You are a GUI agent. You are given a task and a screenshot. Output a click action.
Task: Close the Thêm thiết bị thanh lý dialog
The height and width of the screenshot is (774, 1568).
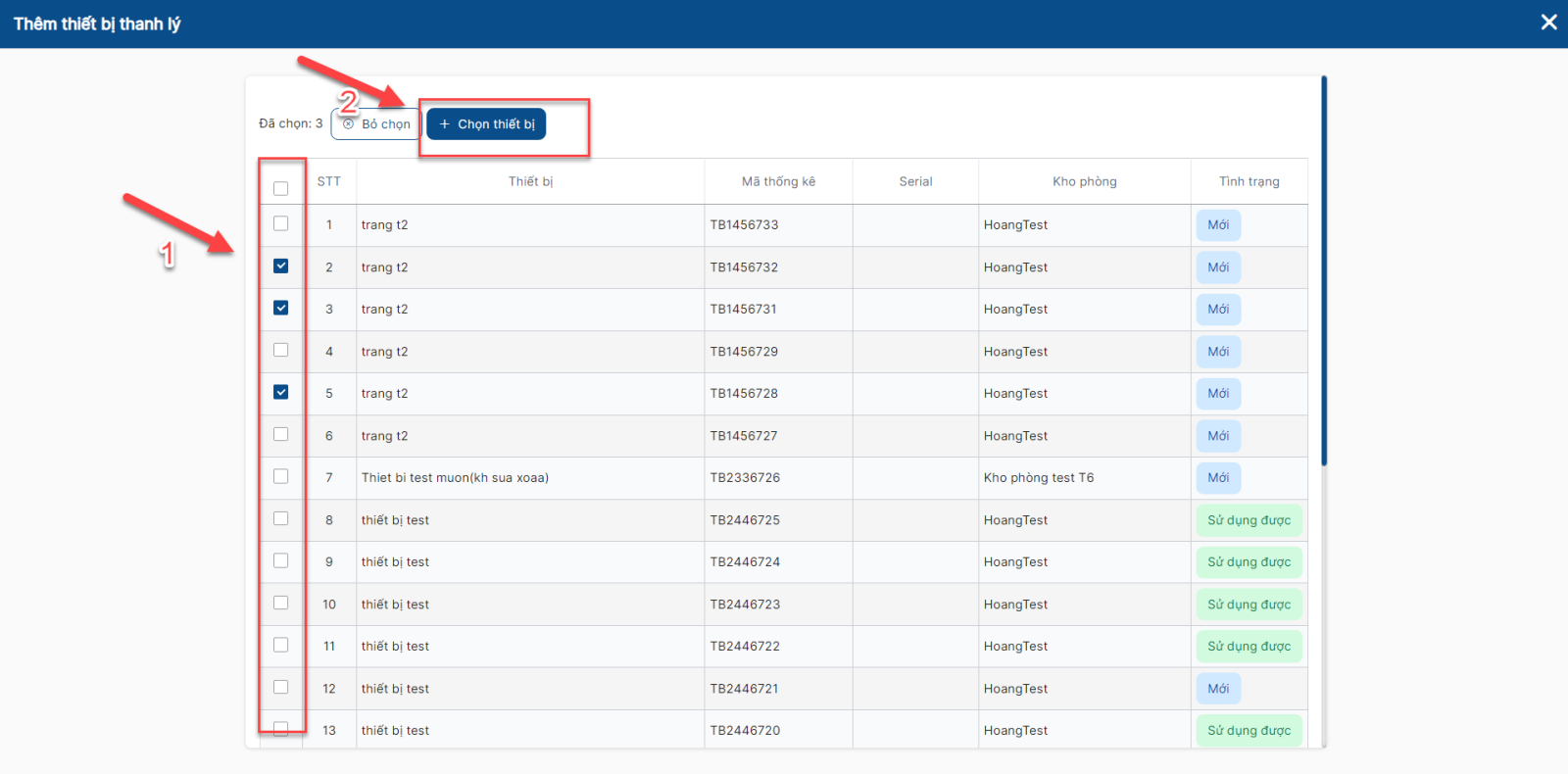coord(1548,23)
